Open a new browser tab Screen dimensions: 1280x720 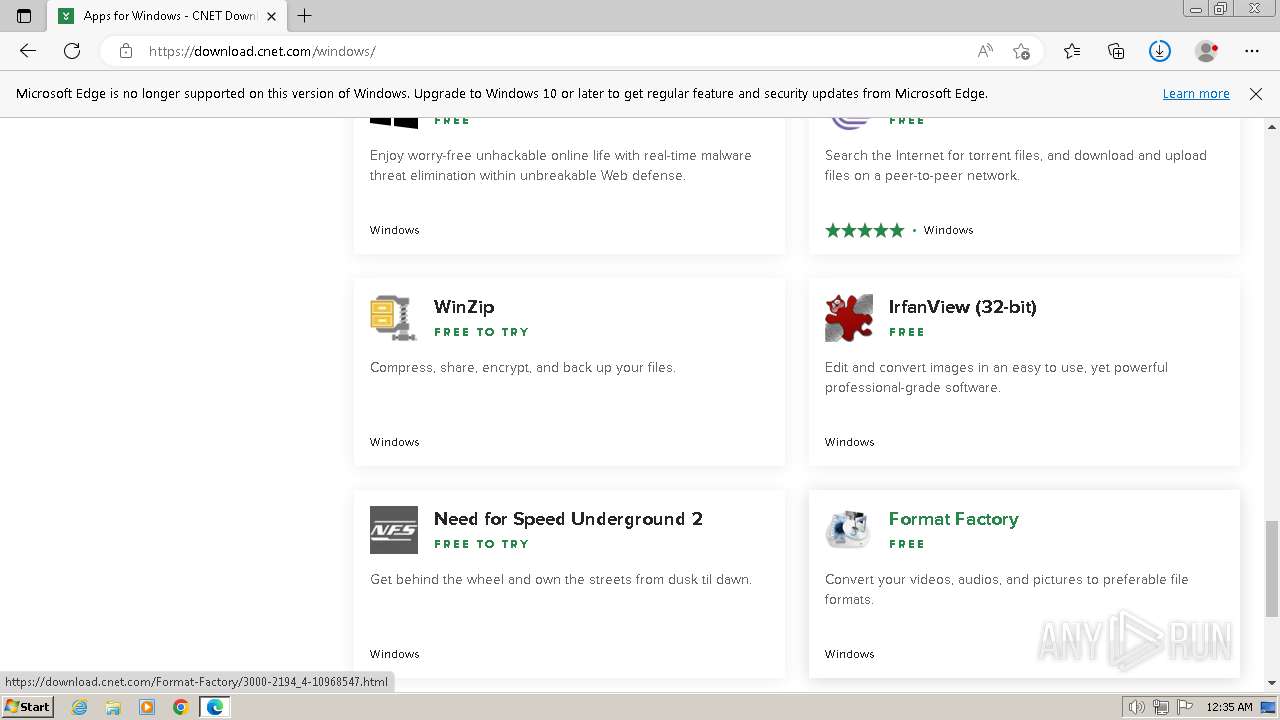pos(305,16)
